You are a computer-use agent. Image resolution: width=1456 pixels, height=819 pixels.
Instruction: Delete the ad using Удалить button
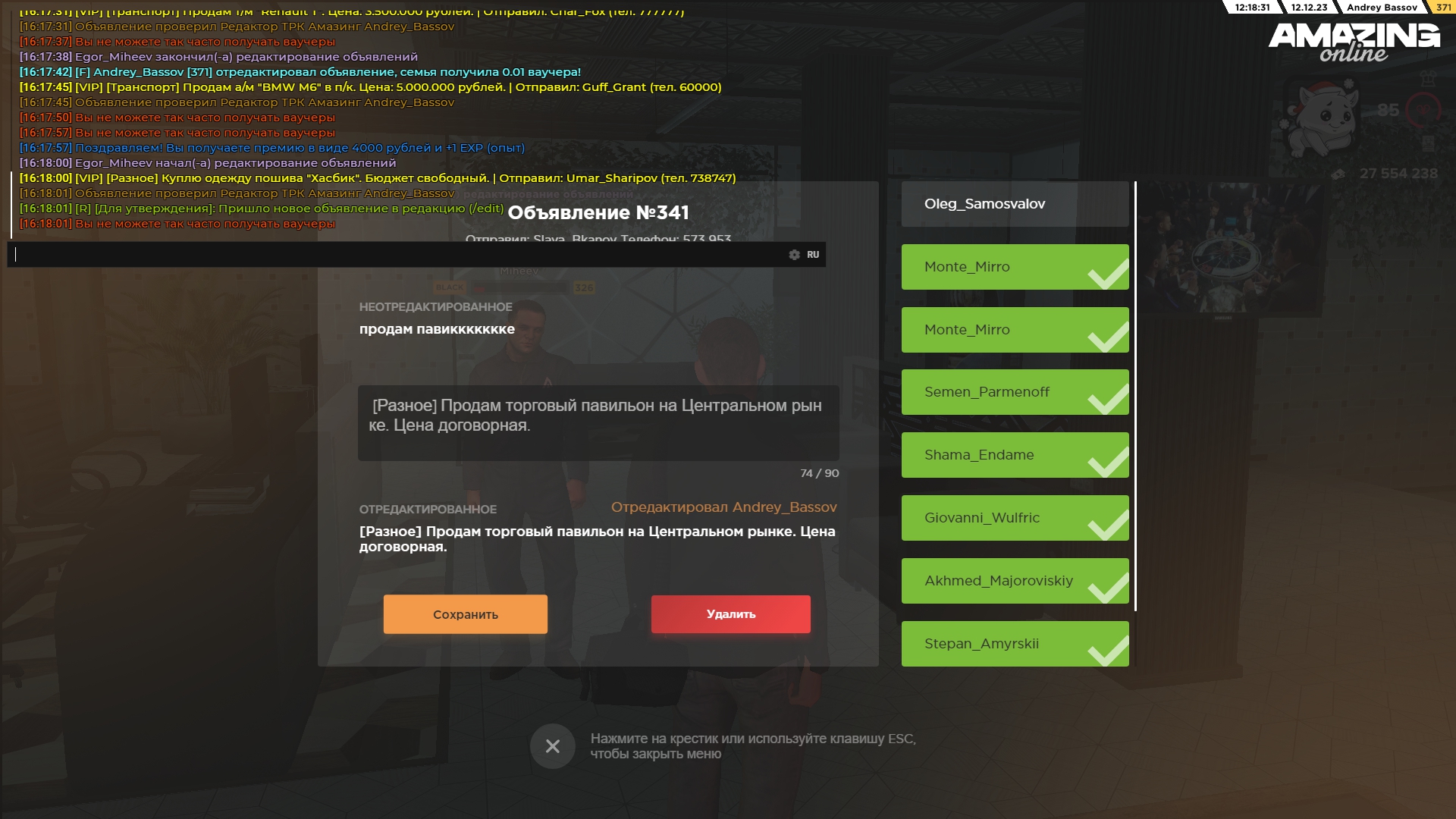tap(730, 614)
